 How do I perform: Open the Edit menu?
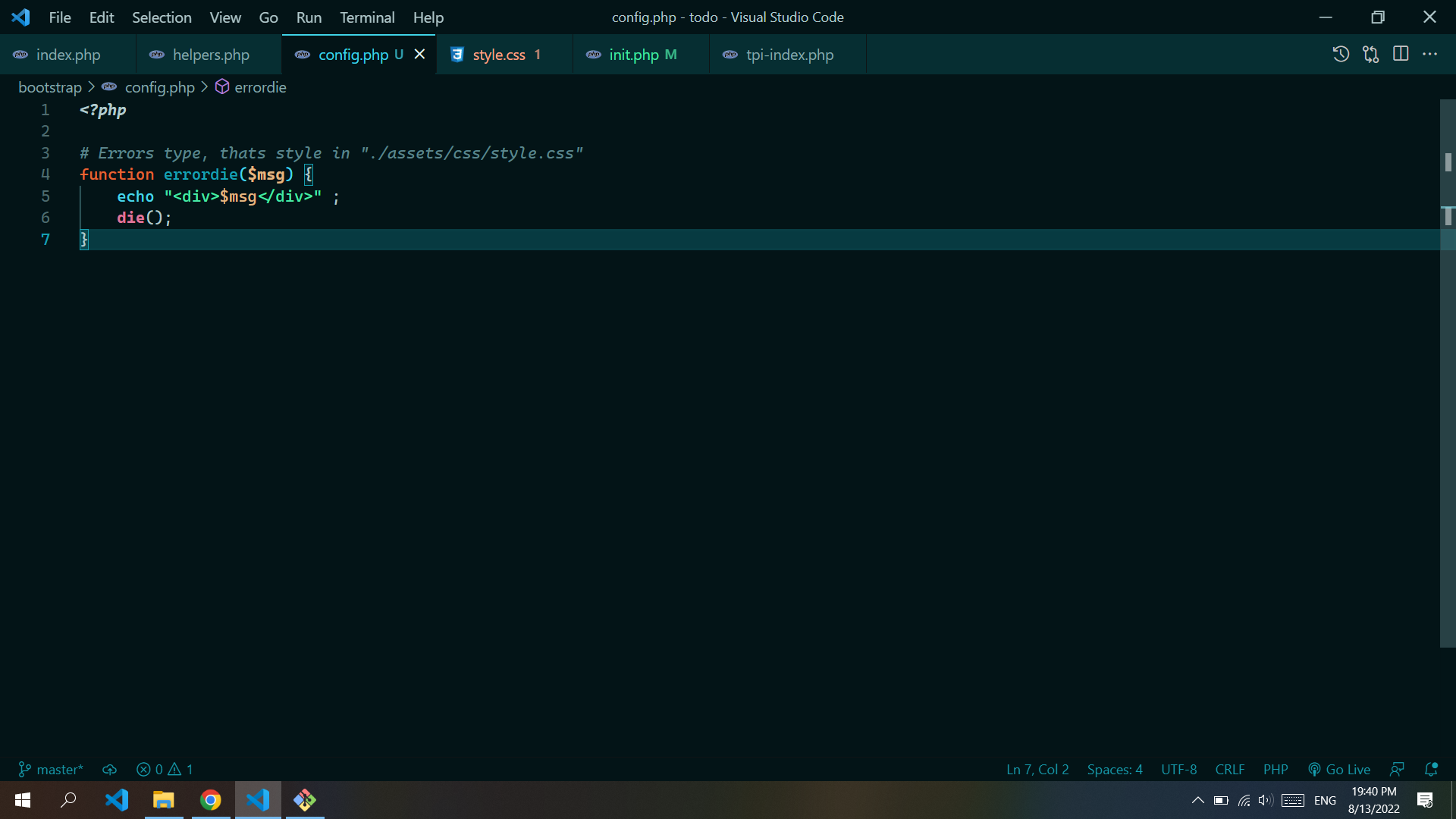(x=102, y=17)
